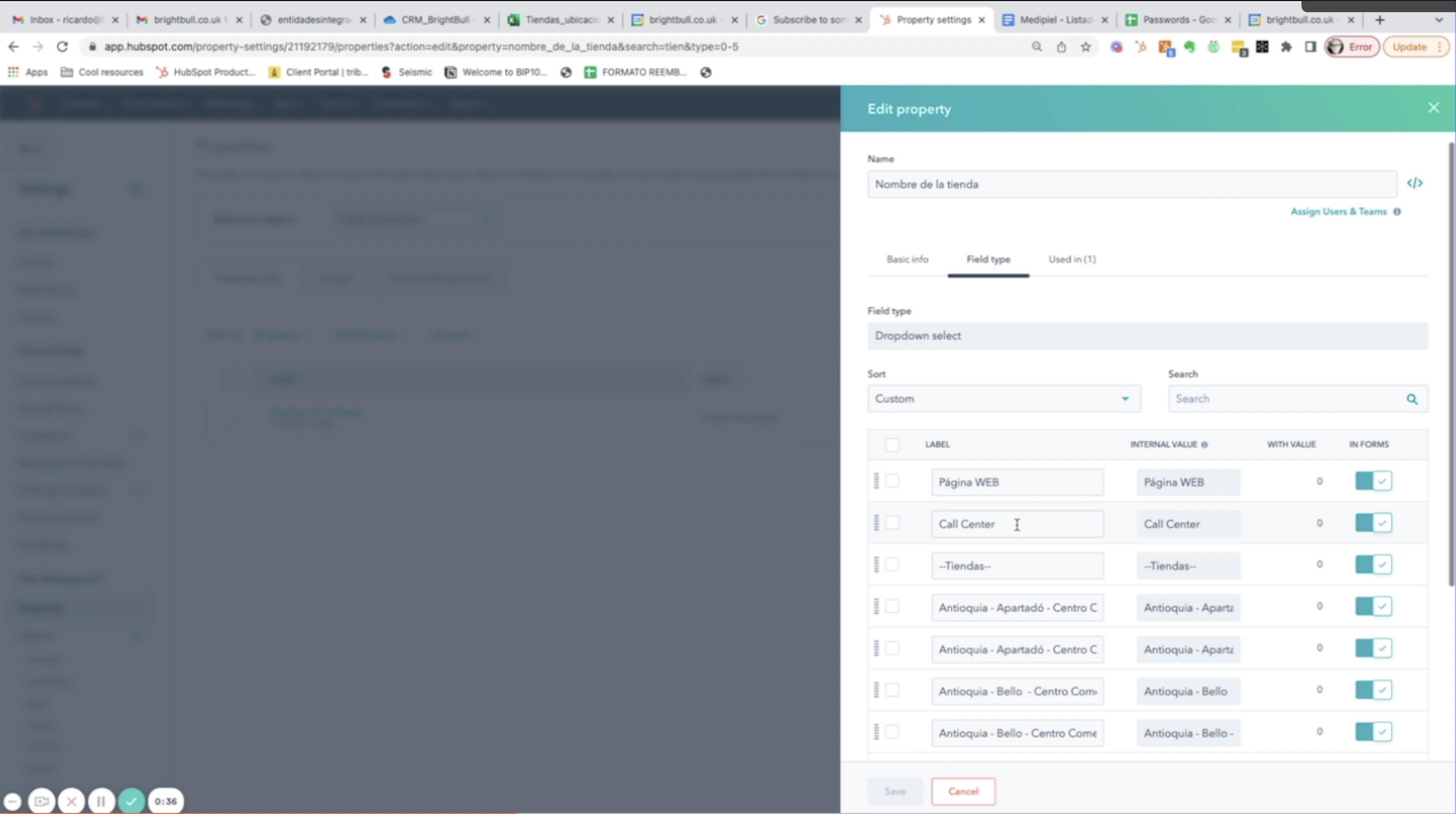The height and width of the screenshot is (814, 1456).
Task: Click the Internal Value info icon
Action: [x=1205, y=445]
